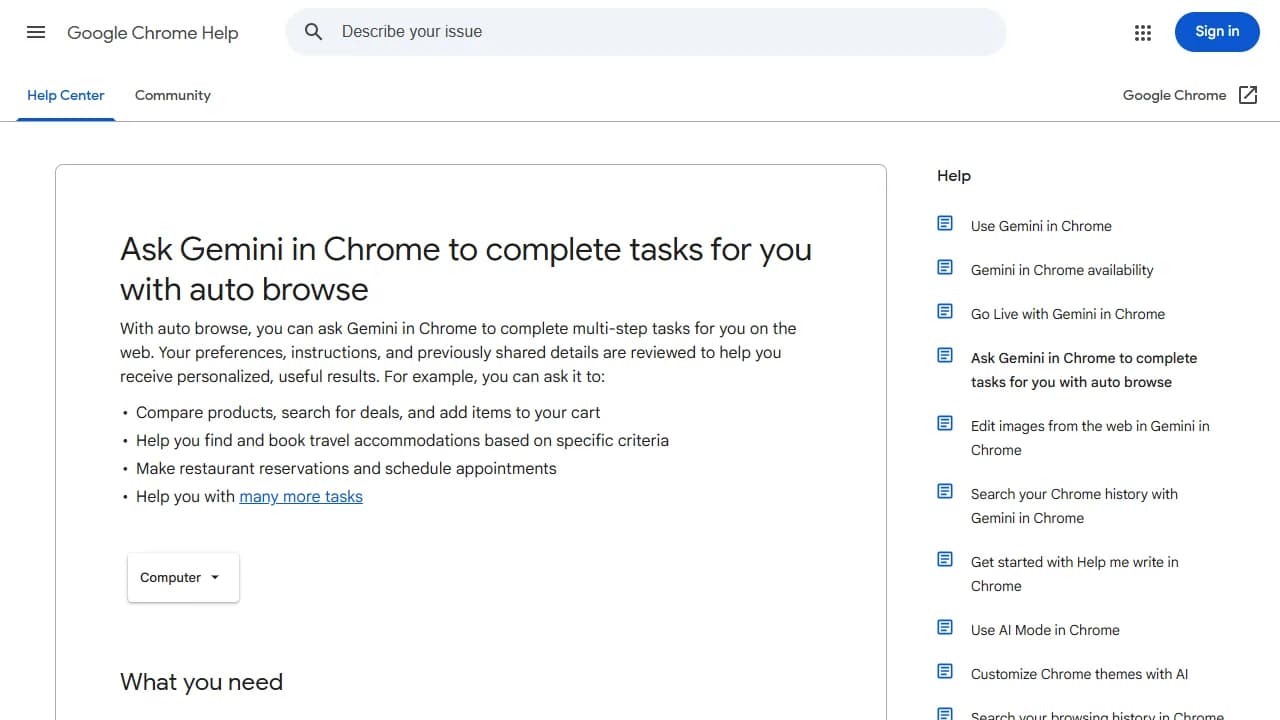Click the article icon next to Gemini in Chrome availability
This screenshot has height=720, width=1280.
pos(945,267)
